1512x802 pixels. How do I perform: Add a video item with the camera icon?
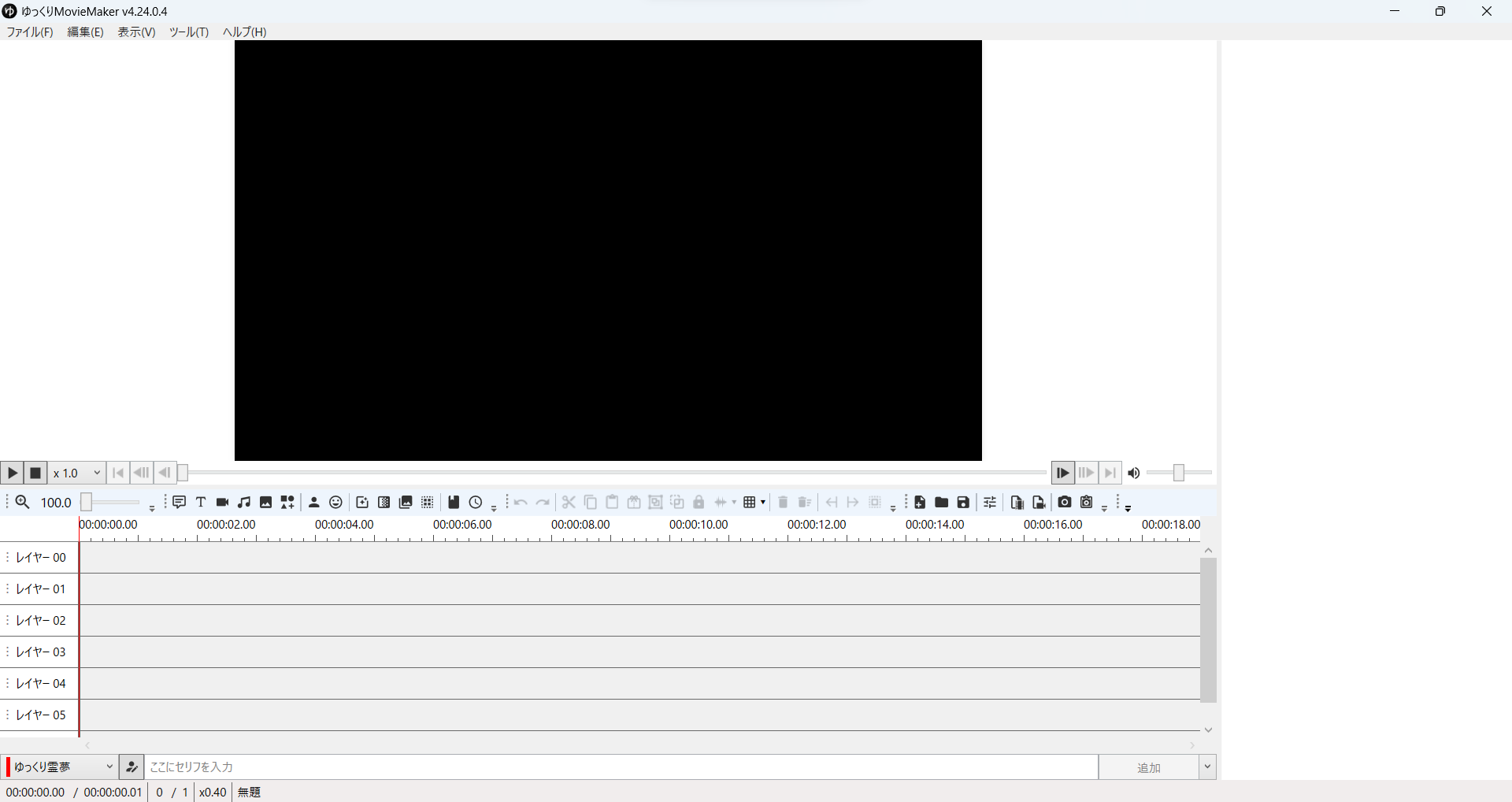point(223,503)
